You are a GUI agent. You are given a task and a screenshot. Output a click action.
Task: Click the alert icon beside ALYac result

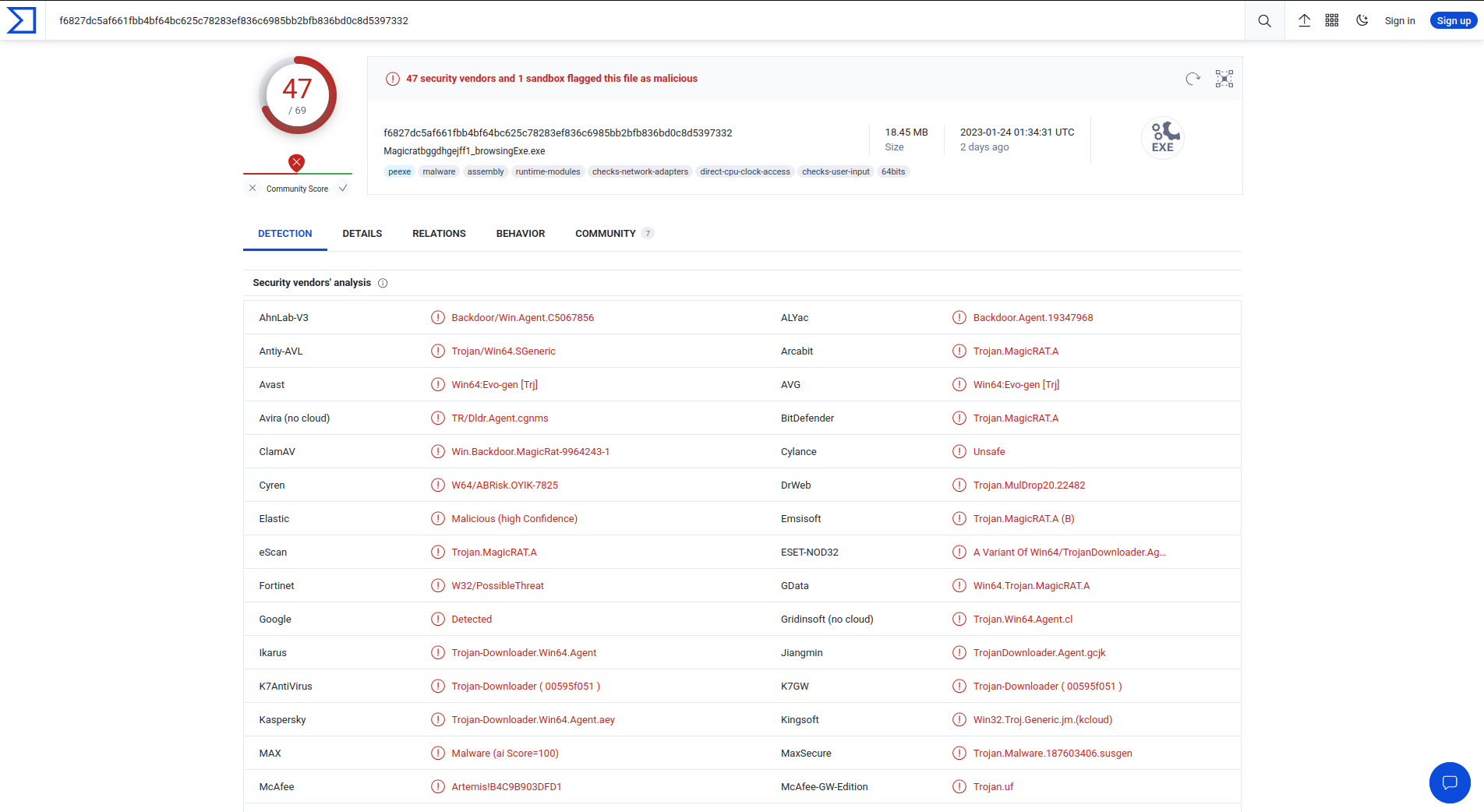coord(959,317)
